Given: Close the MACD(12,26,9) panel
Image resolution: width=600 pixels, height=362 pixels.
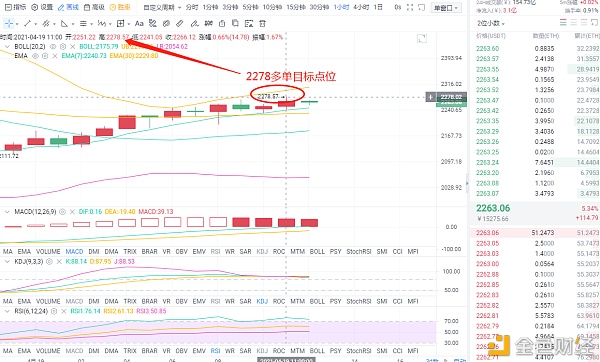Looking at the screenshot, I should 72,212.
